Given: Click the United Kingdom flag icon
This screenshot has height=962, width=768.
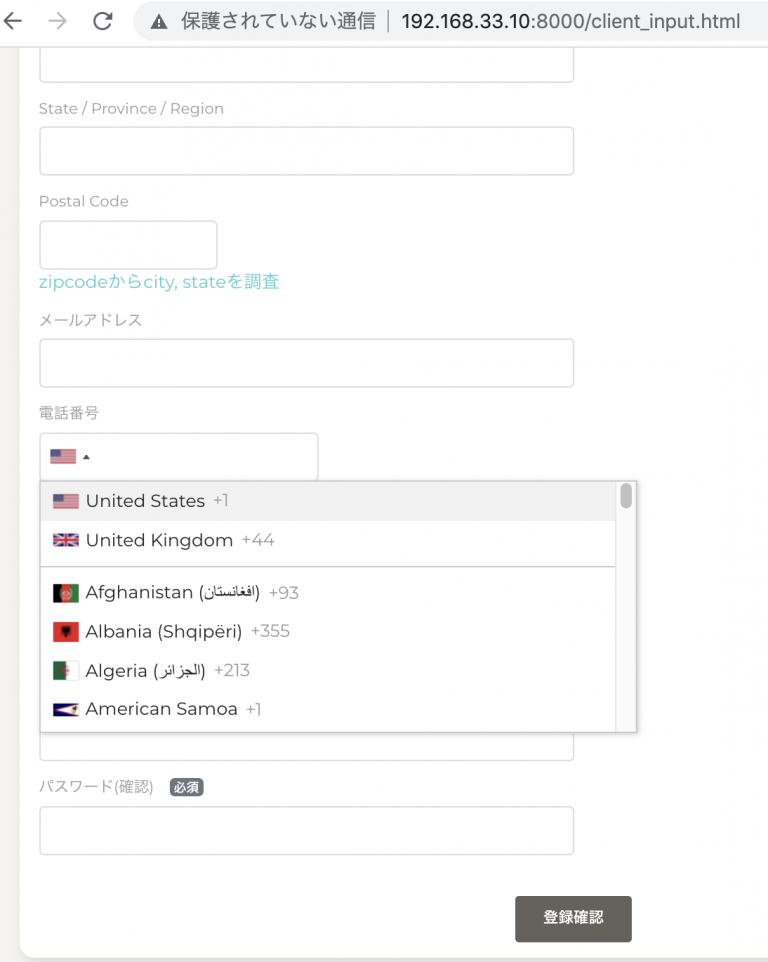Looking at the screenshot, I should click(62, 540).
